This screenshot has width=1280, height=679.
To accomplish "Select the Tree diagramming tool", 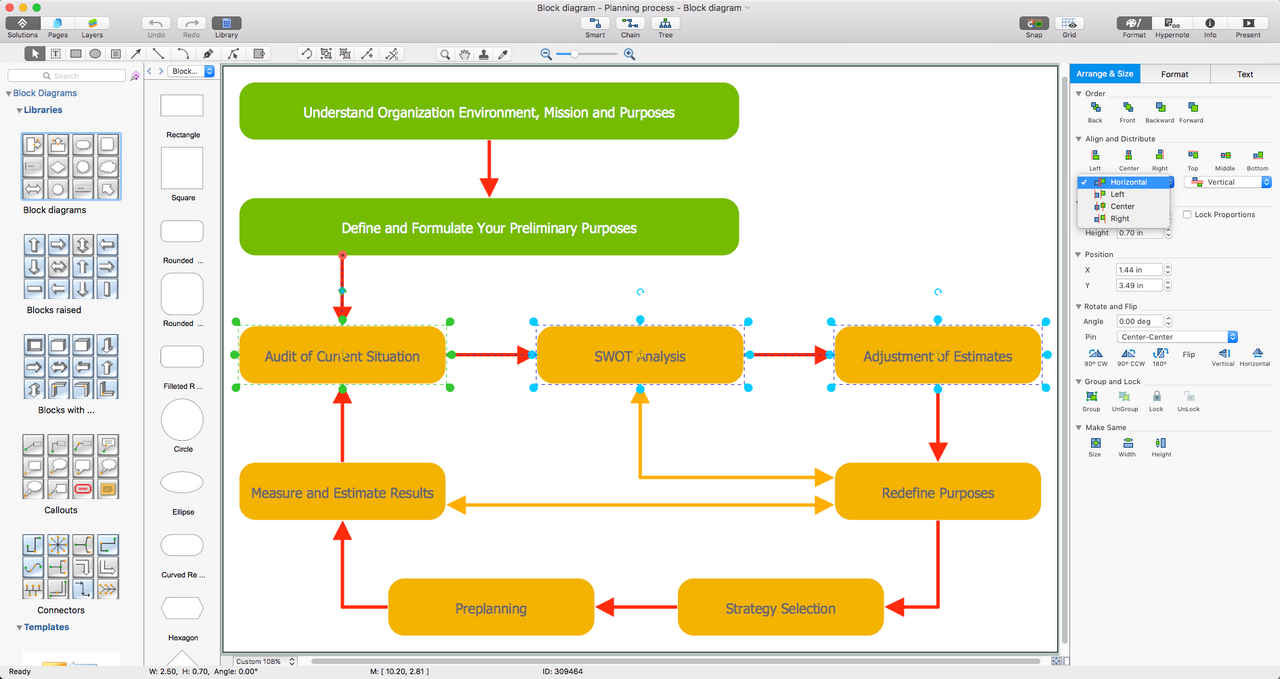I will click(665, 26).
